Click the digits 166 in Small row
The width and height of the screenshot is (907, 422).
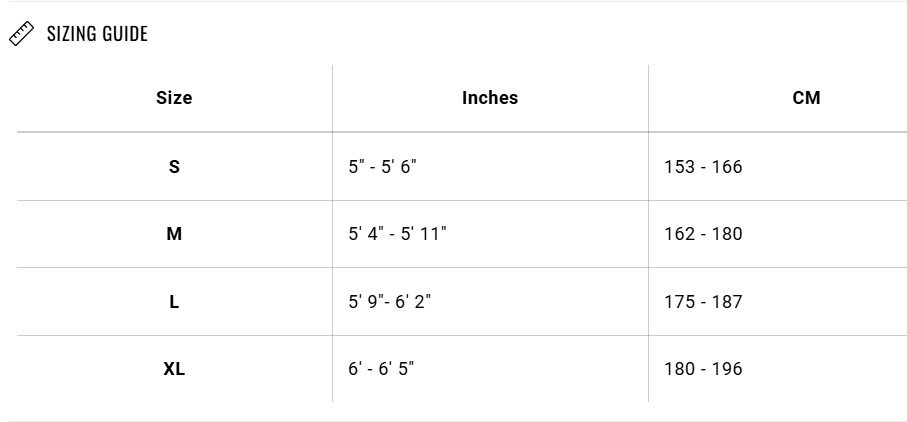pos(727,166)
